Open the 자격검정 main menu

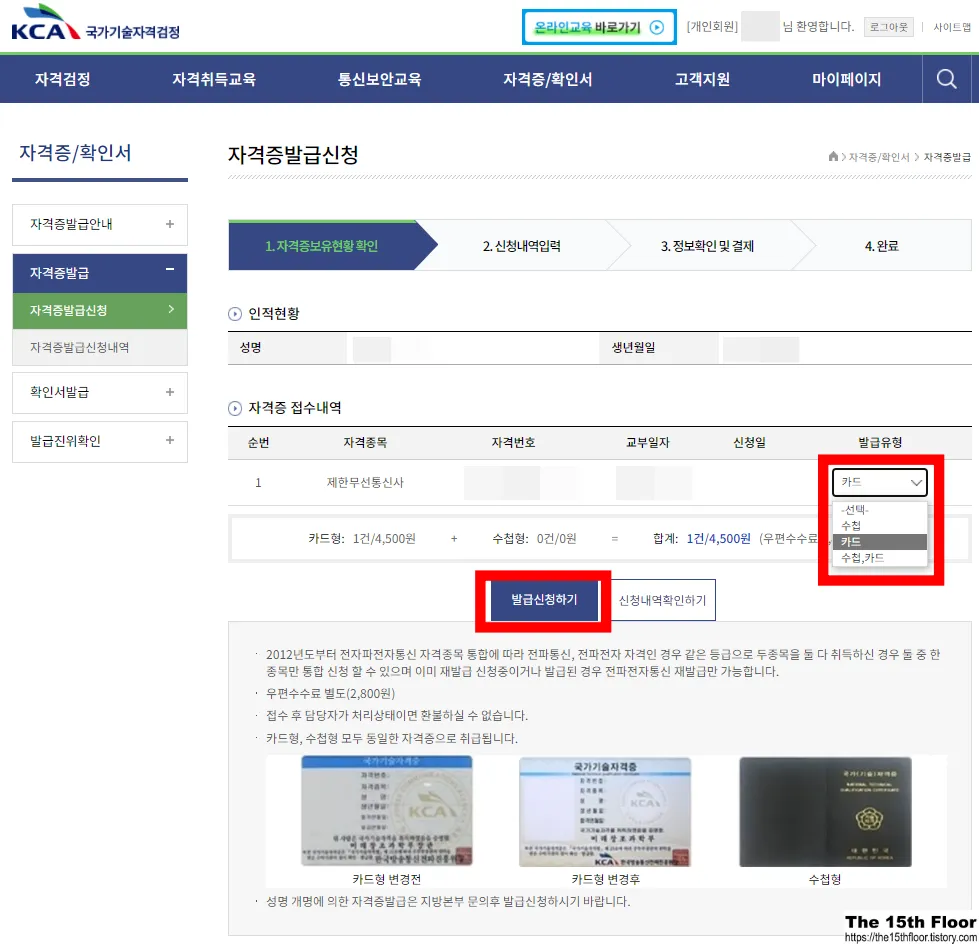pyautogui.click(x=62, y=79)
